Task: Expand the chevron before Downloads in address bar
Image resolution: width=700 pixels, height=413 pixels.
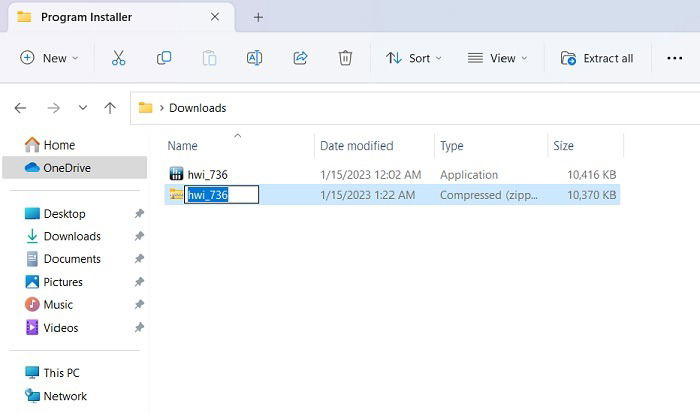Action: [x=161, y=108]
